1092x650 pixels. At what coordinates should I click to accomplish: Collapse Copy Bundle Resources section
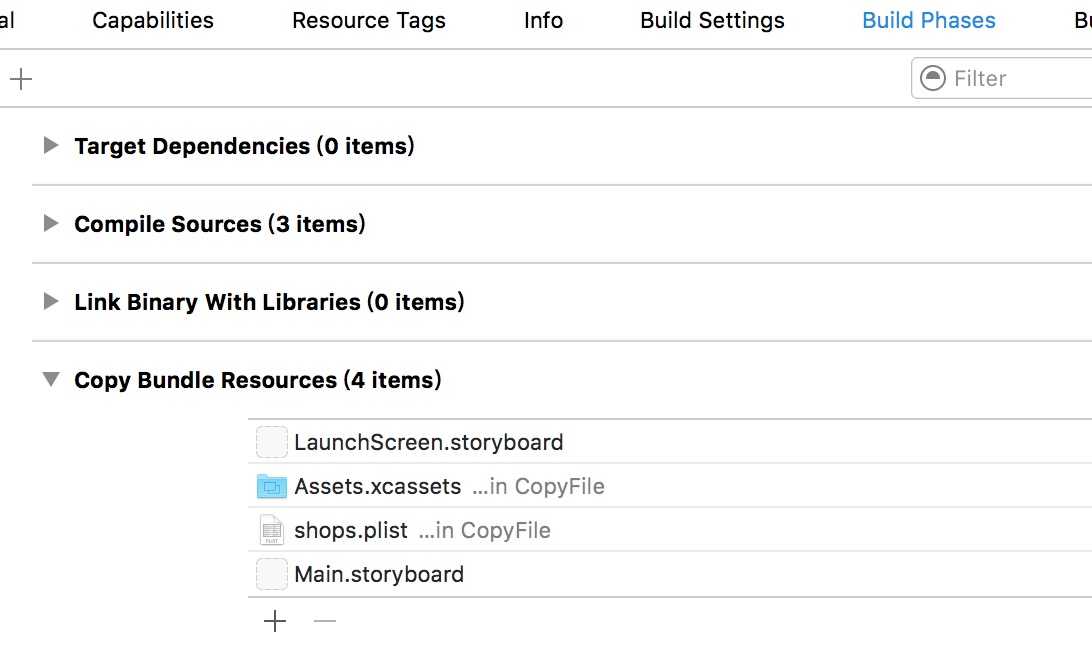[50, 379]
